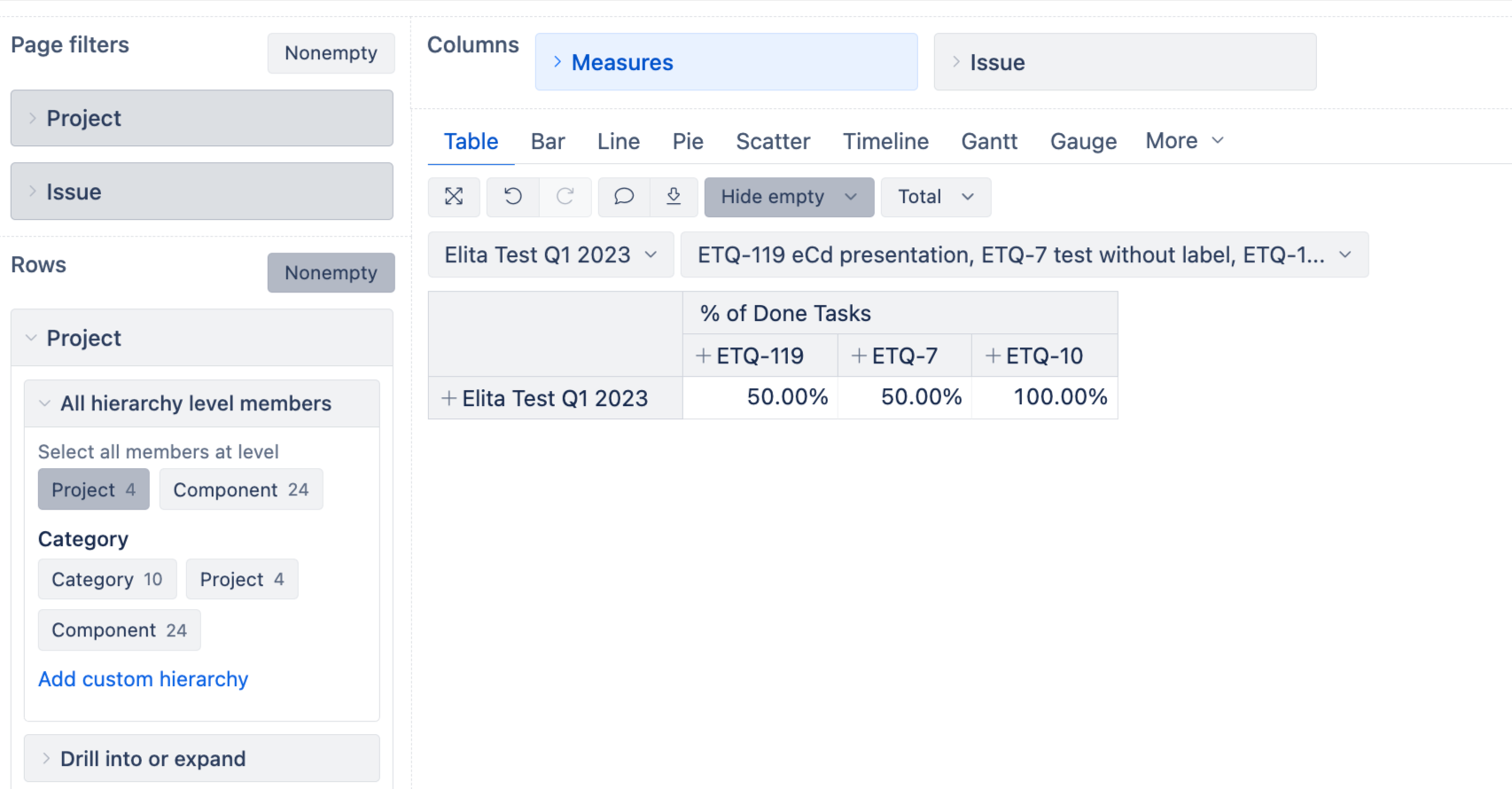
Task: Undo last change with the undo arrow
Action: pos(512,197)
